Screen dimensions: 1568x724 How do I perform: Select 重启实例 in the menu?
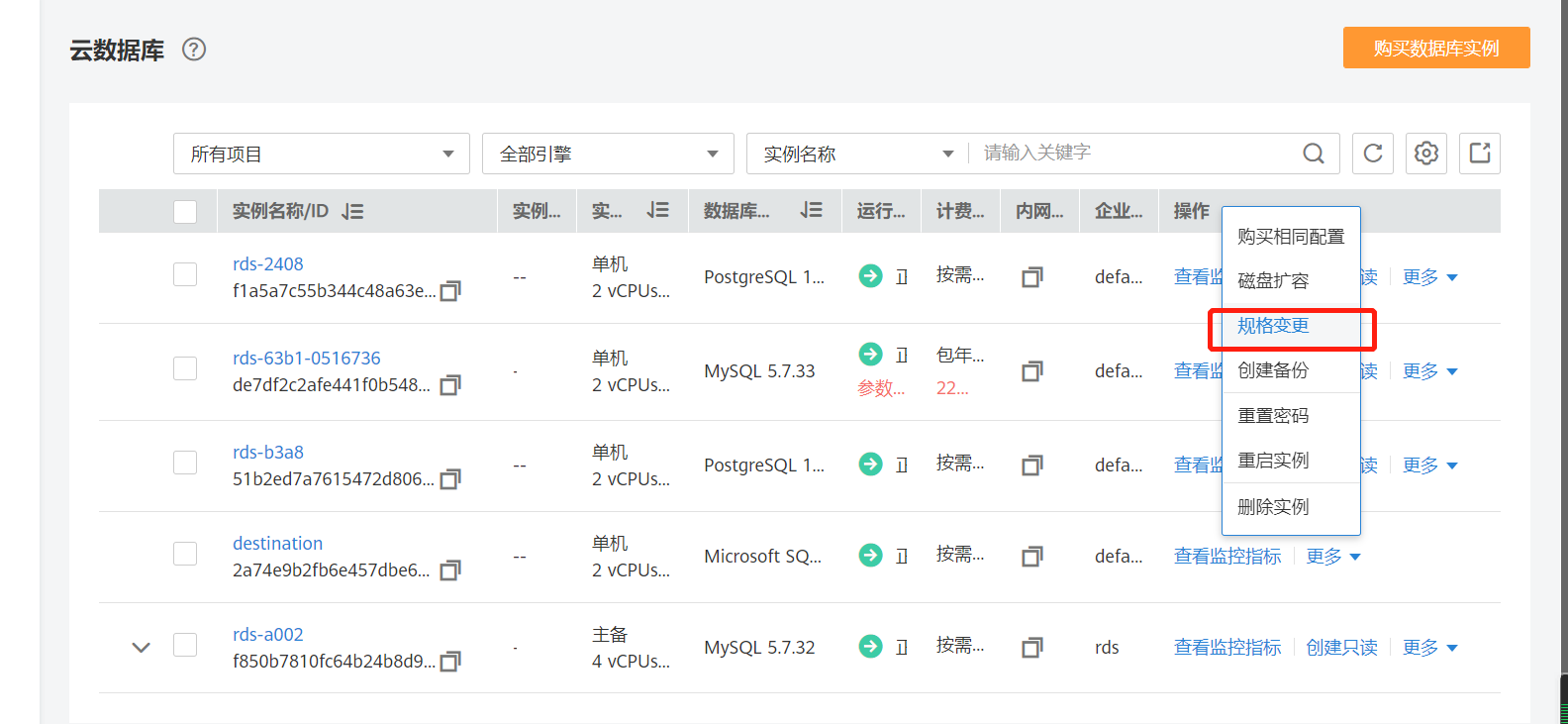pos(1273,461)
